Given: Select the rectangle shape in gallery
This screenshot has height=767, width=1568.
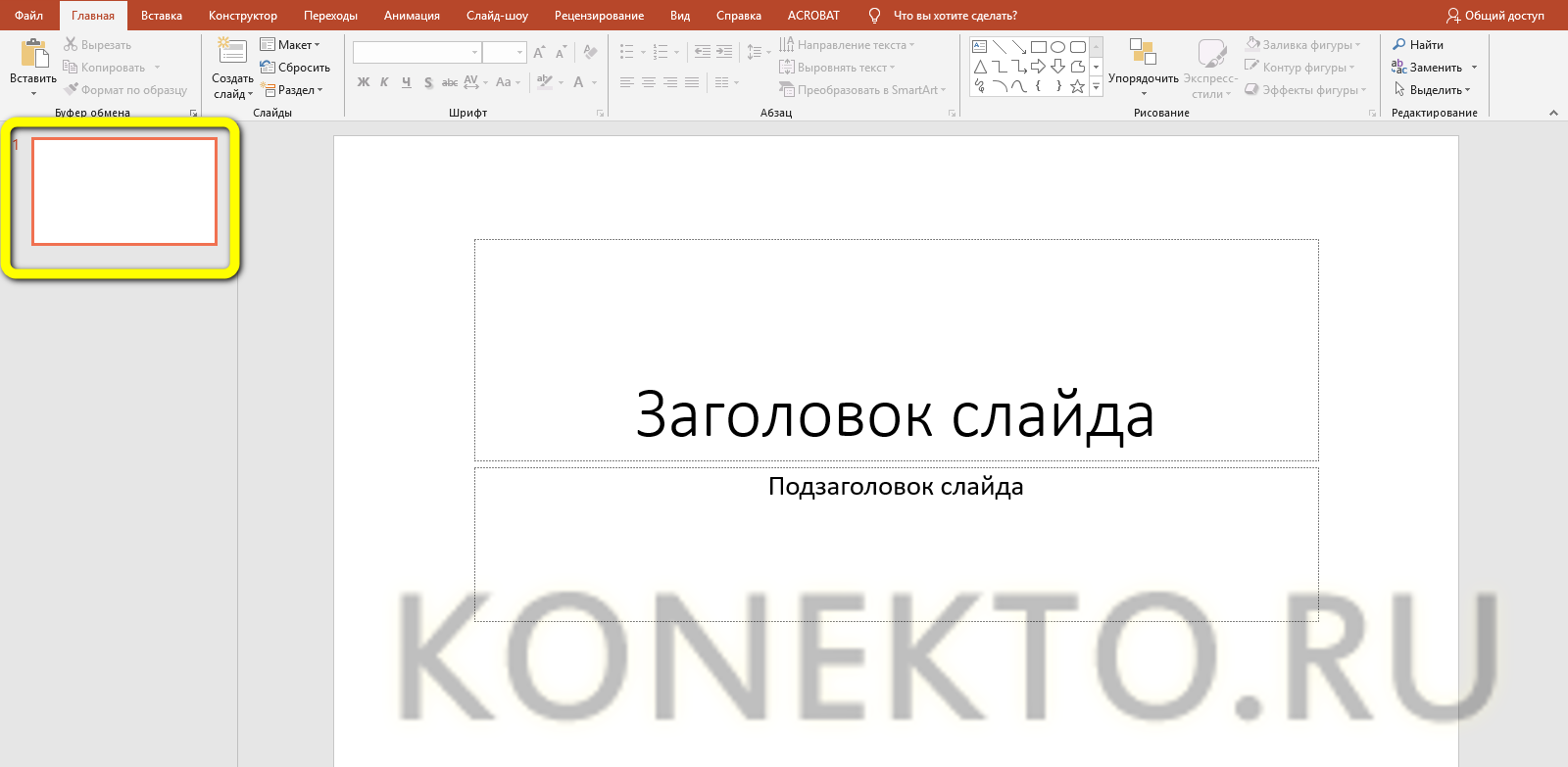Looking at the screenshot, I should coord(1039,47).
